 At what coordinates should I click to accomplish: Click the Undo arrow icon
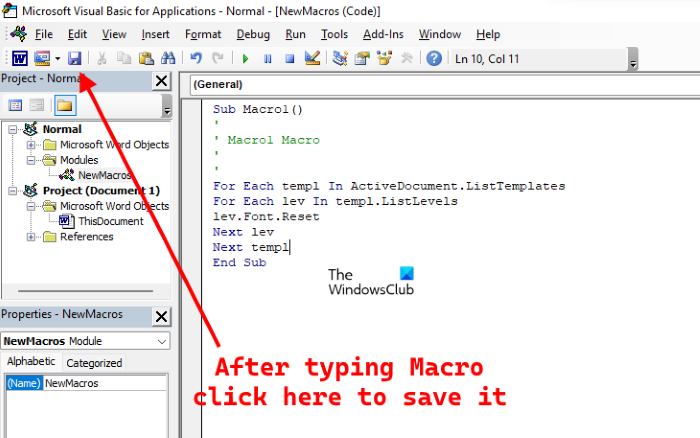tap(196, 58)
